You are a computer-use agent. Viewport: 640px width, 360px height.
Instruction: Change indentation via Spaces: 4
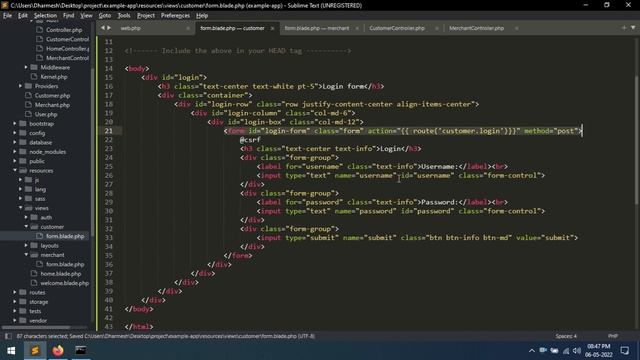point(566,336)
